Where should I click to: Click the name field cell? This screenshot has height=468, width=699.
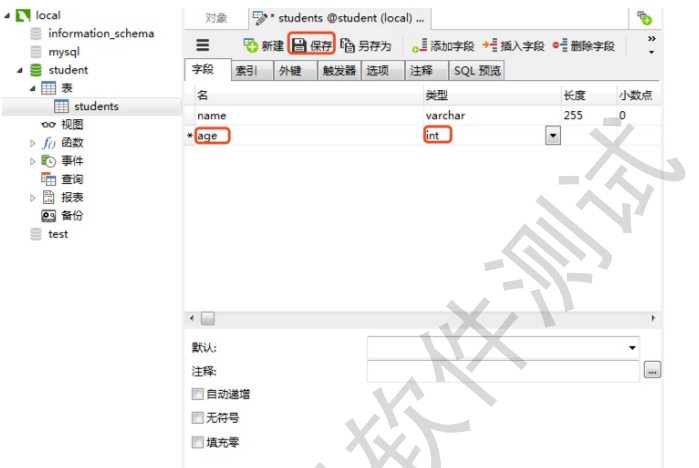pyautogui.click(x=309, y=115)
